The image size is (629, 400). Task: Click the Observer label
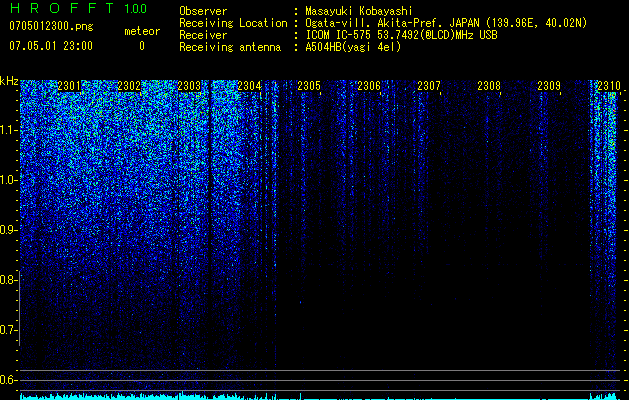[x=203, y=11]
